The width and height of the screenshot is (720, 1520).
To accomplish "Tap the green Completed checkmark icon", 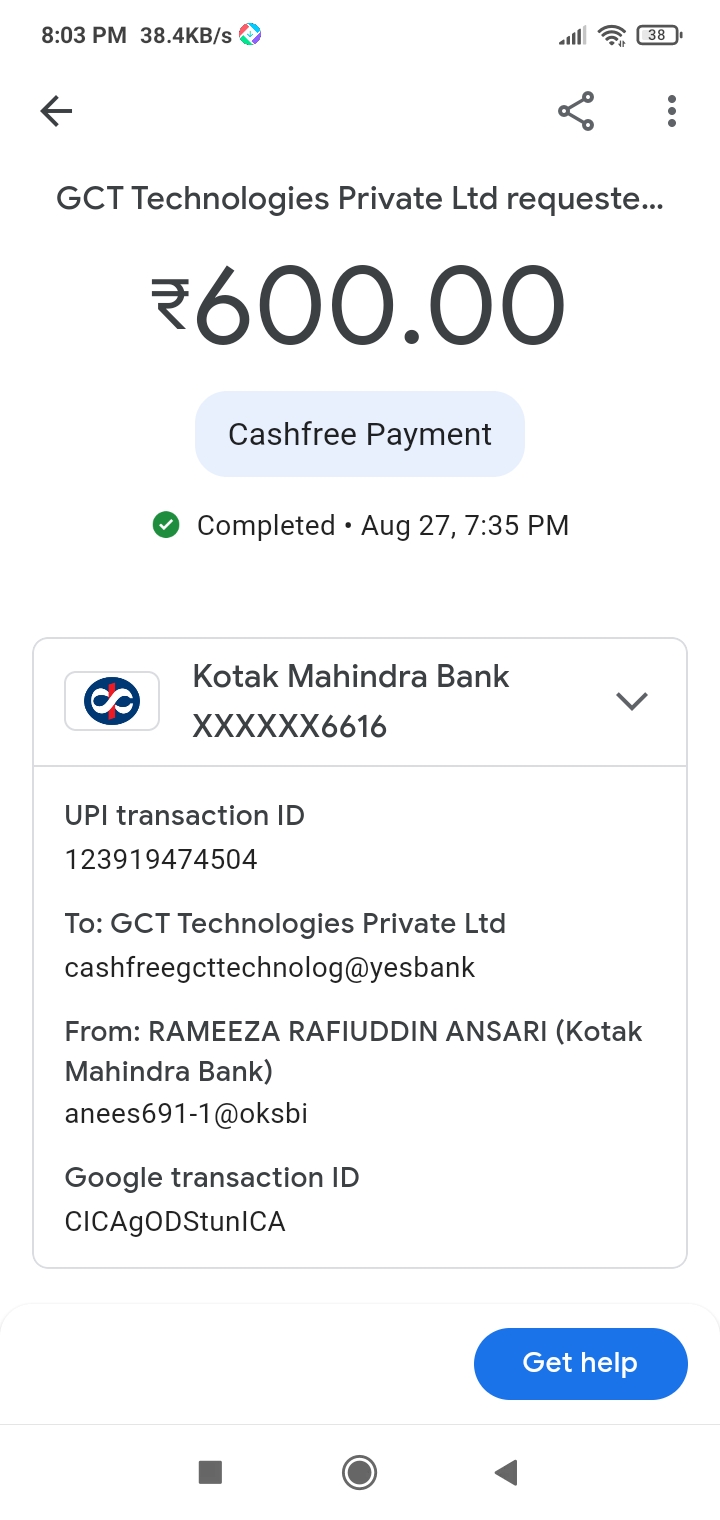I will pyautogui.click(x=166, y=525).
